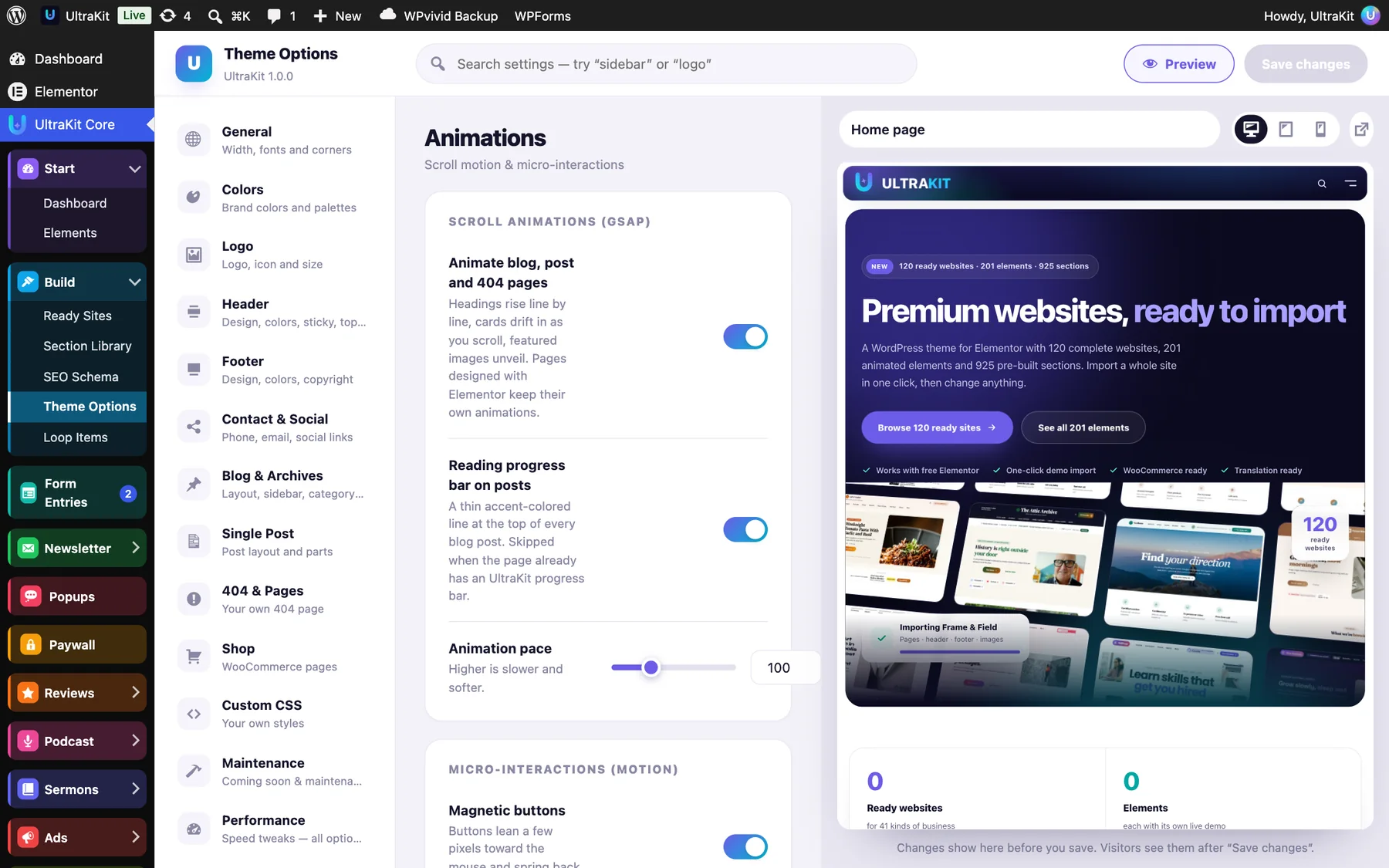Expand the Ads menu group
Viewport: 1389px width, 868px height.
[x=135, y=837]
